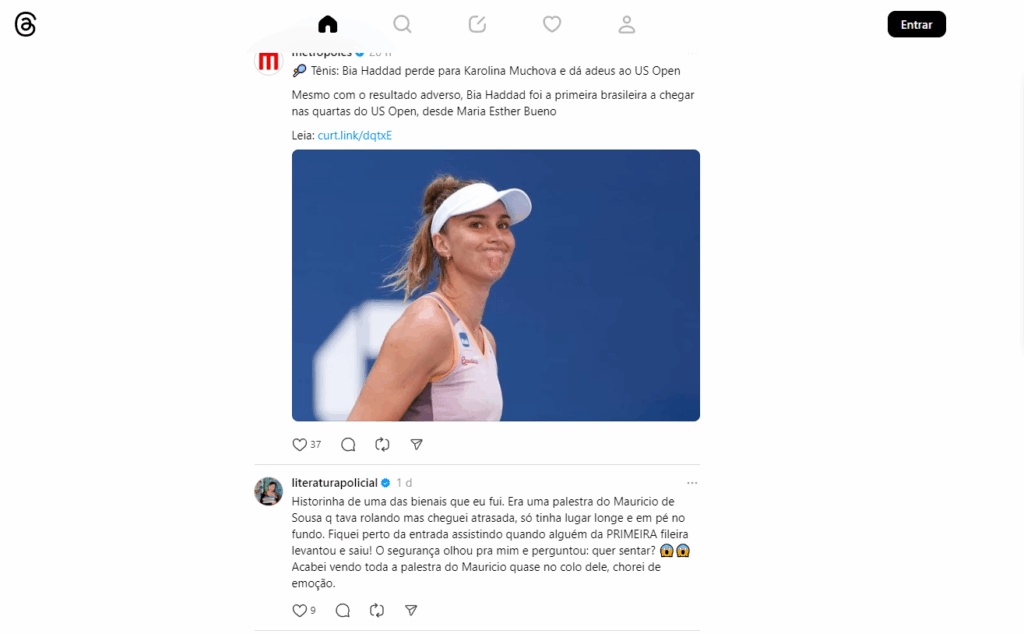Repost the Bia Haddad tennis post
Viewport: 1024px width, 634px height.
point(382,445)
